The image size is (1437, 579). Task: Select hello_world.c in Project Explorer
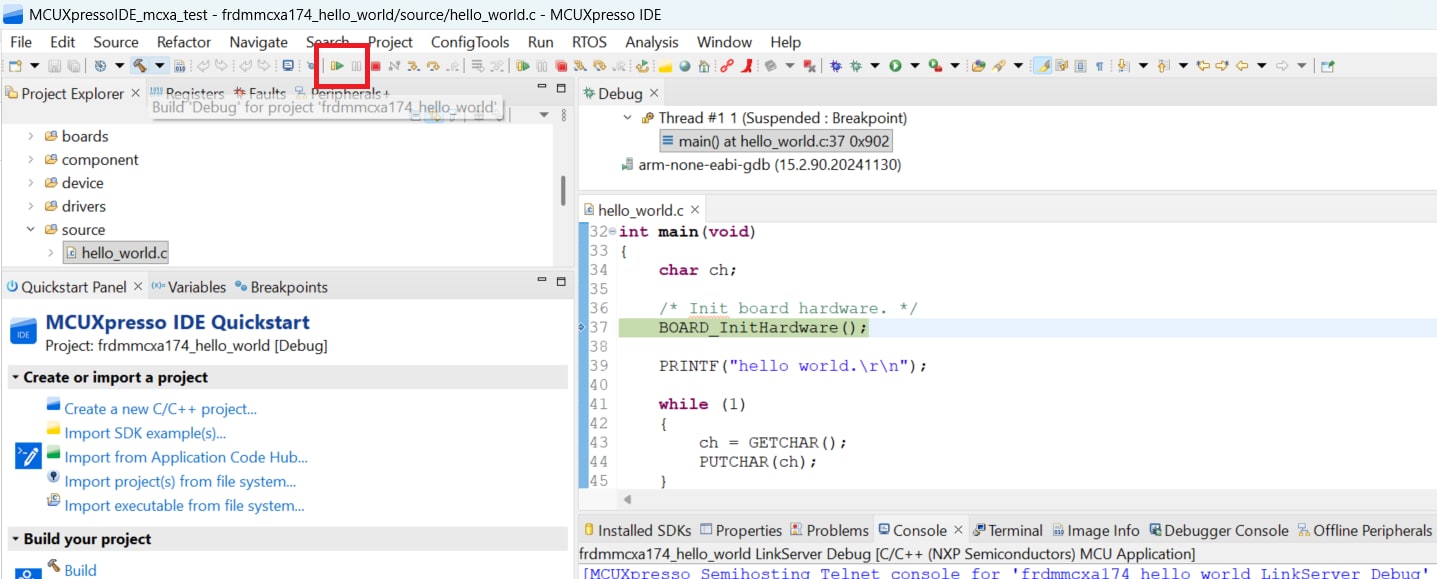click(122, 252)
